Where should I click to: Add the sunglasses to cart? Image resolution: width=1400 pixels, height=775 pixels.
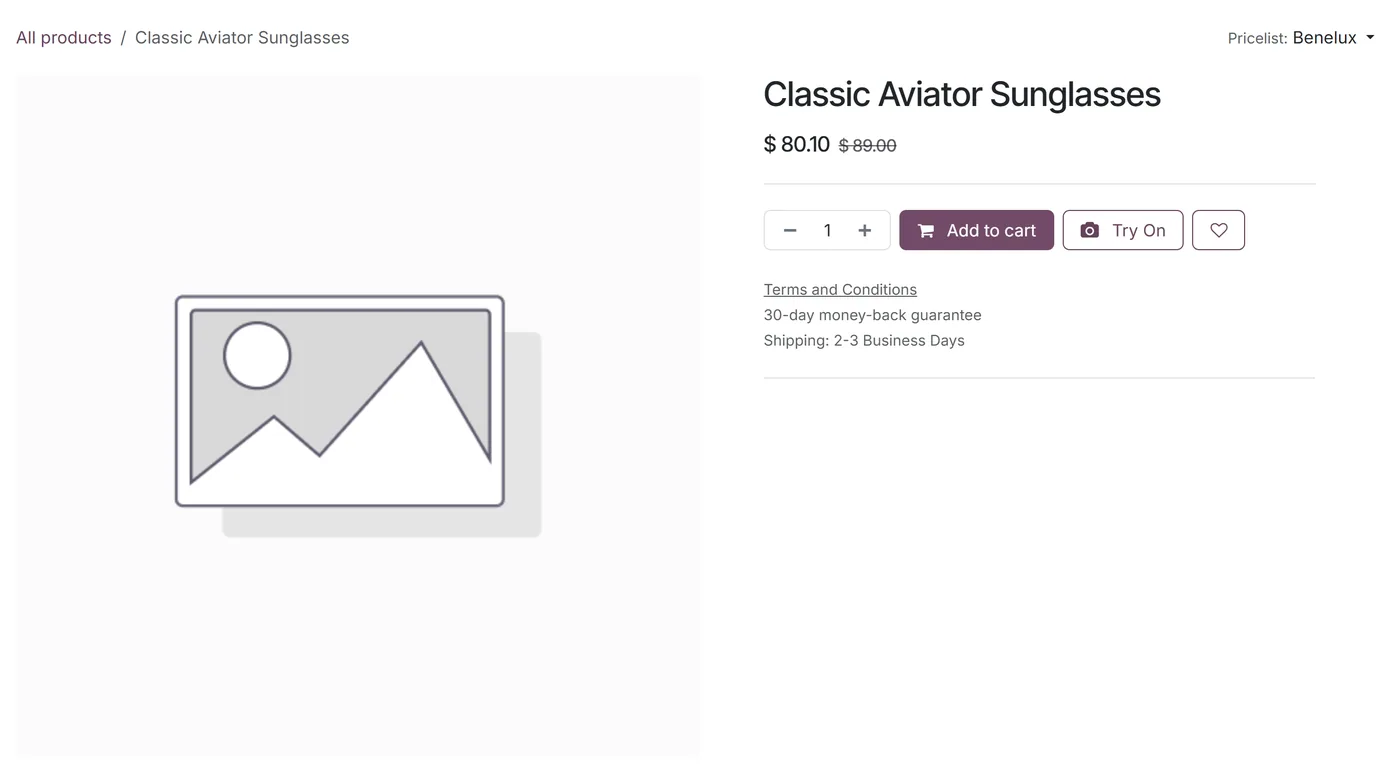(976, 230)
